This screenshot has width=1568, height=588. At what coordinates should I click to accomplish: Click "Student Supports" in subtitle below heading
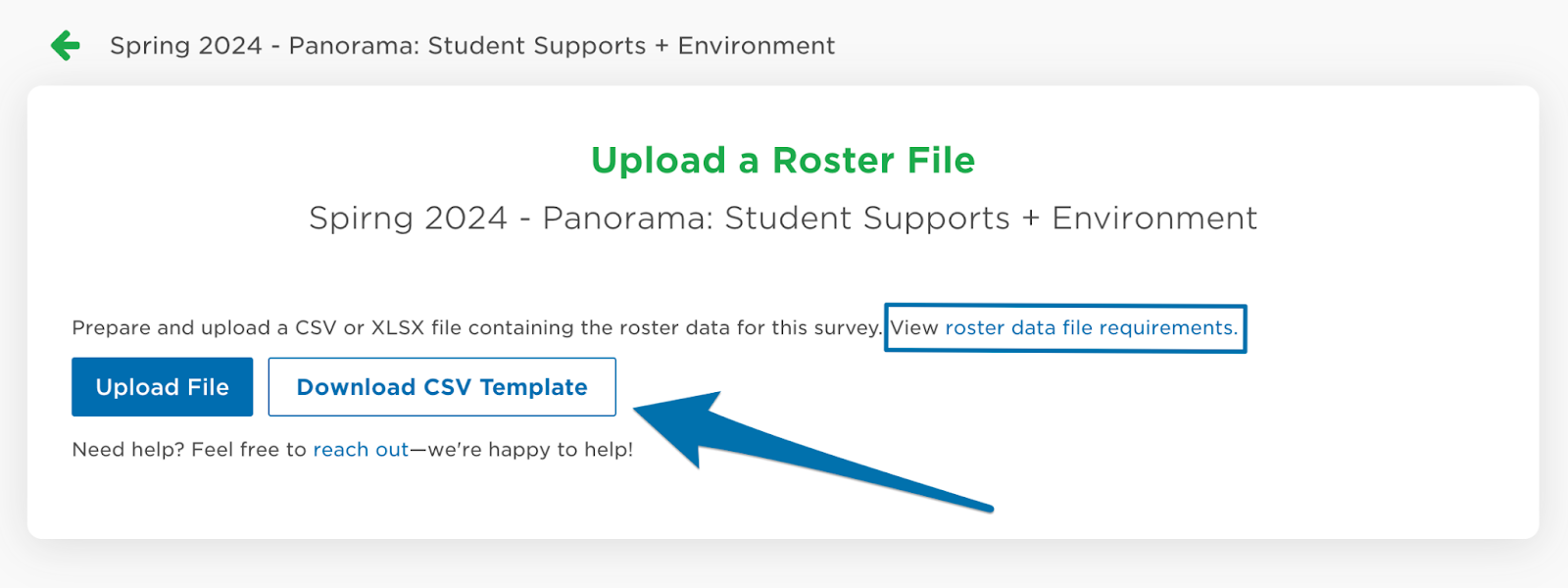click(x=866, y=218)
